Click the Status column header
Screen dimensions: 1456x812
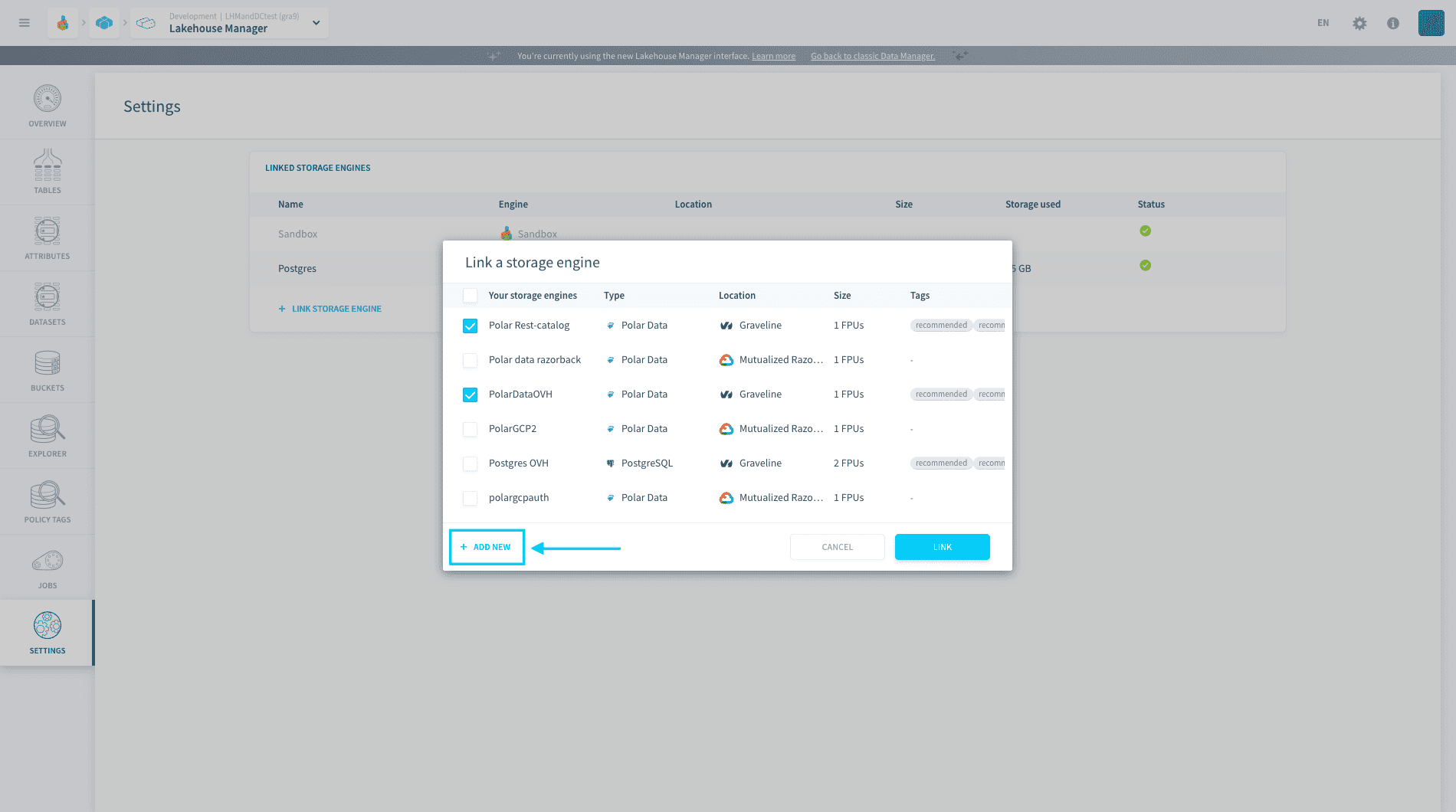point(1151,205)
